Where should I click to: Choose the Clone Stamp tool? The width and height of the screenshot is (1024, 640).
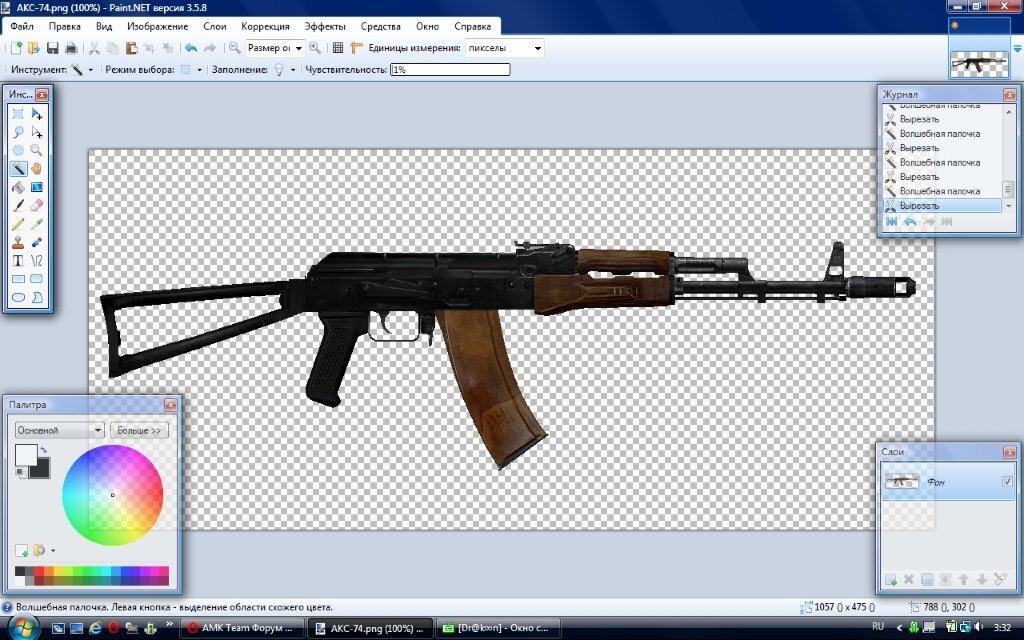pos(18,242)
